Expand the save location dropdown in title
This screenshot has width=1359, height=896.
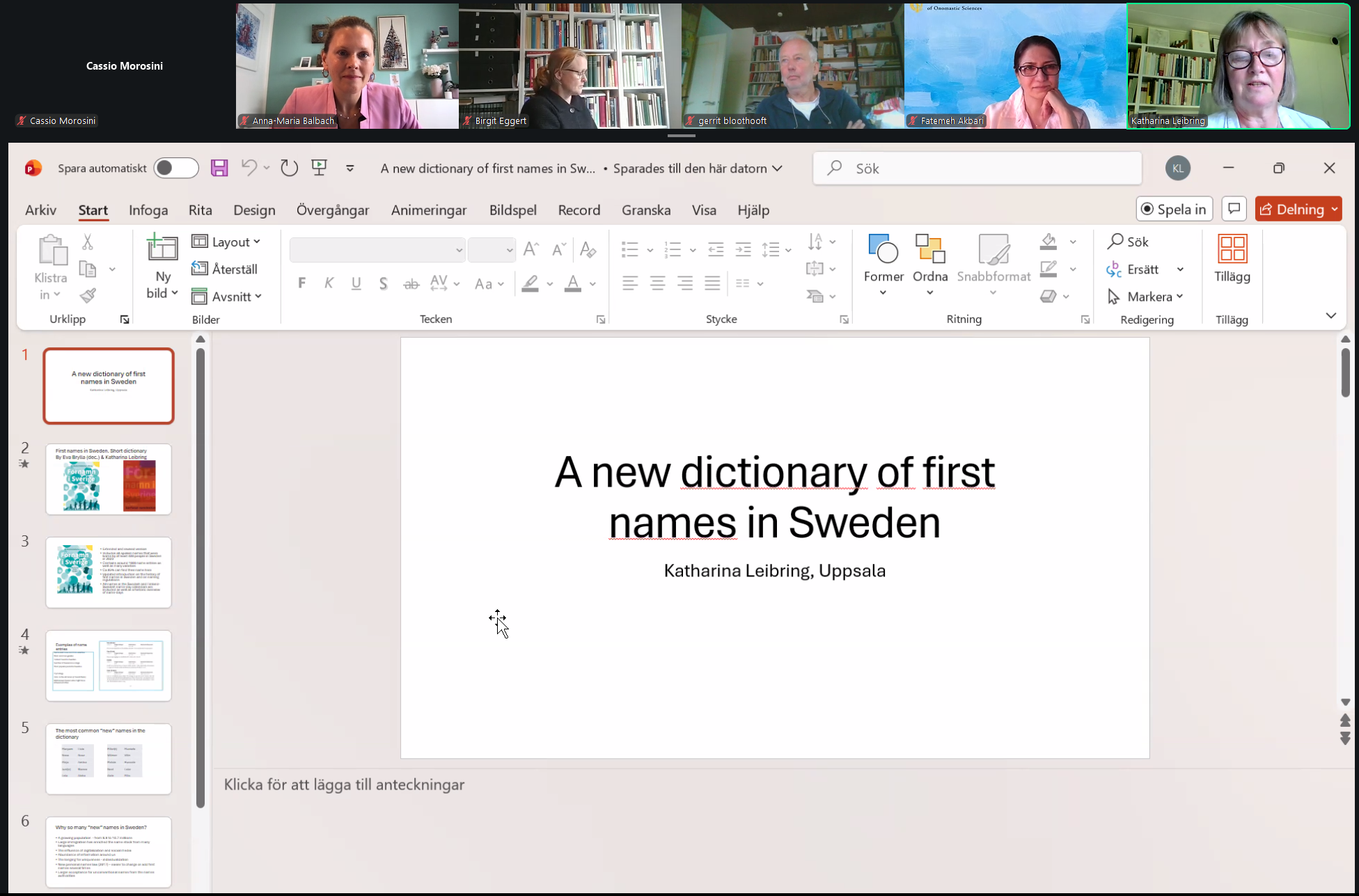pos(778,168)
